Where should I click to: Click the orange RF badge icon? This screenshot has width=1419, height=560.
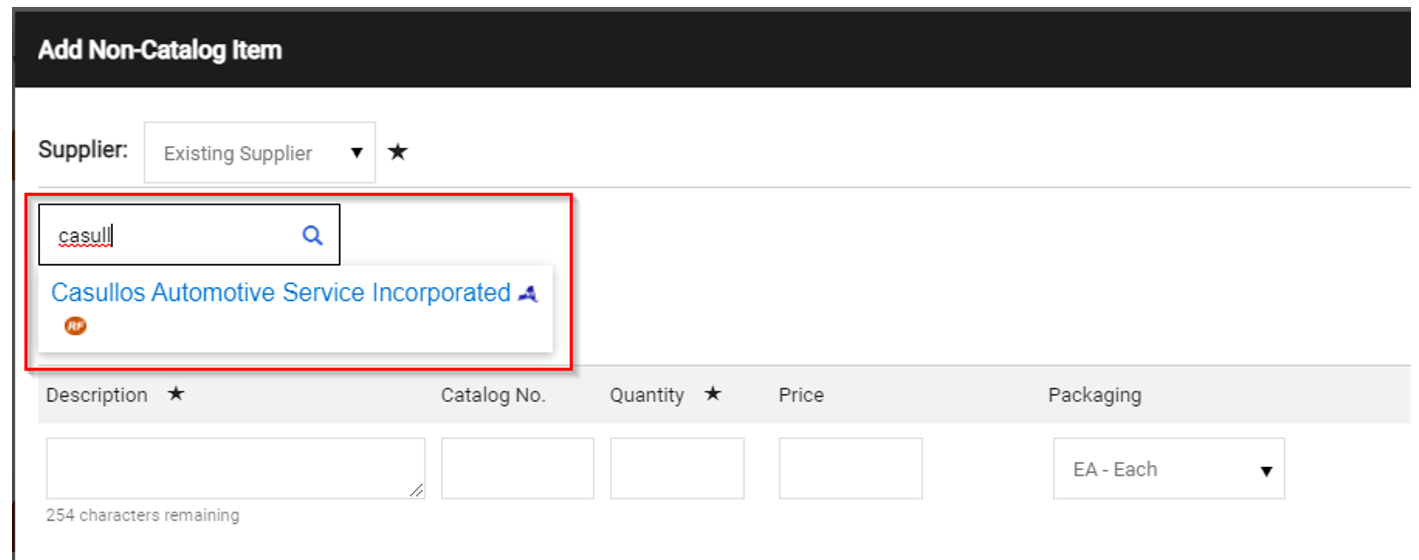click(x=75, y=325)
